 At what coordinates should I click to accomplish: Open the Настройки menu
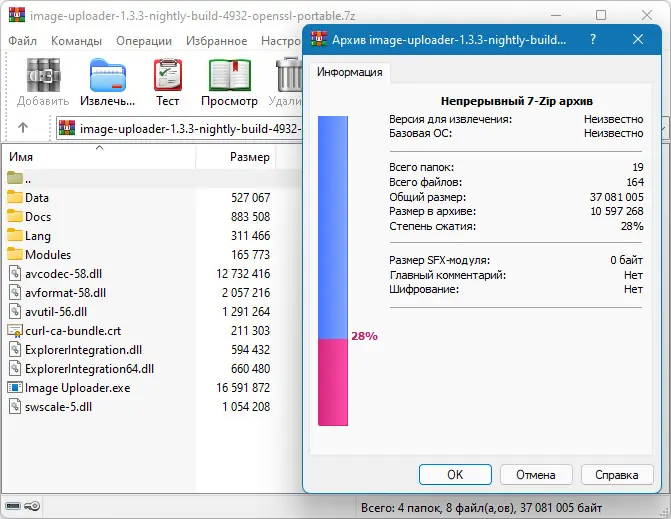(281, 41)
